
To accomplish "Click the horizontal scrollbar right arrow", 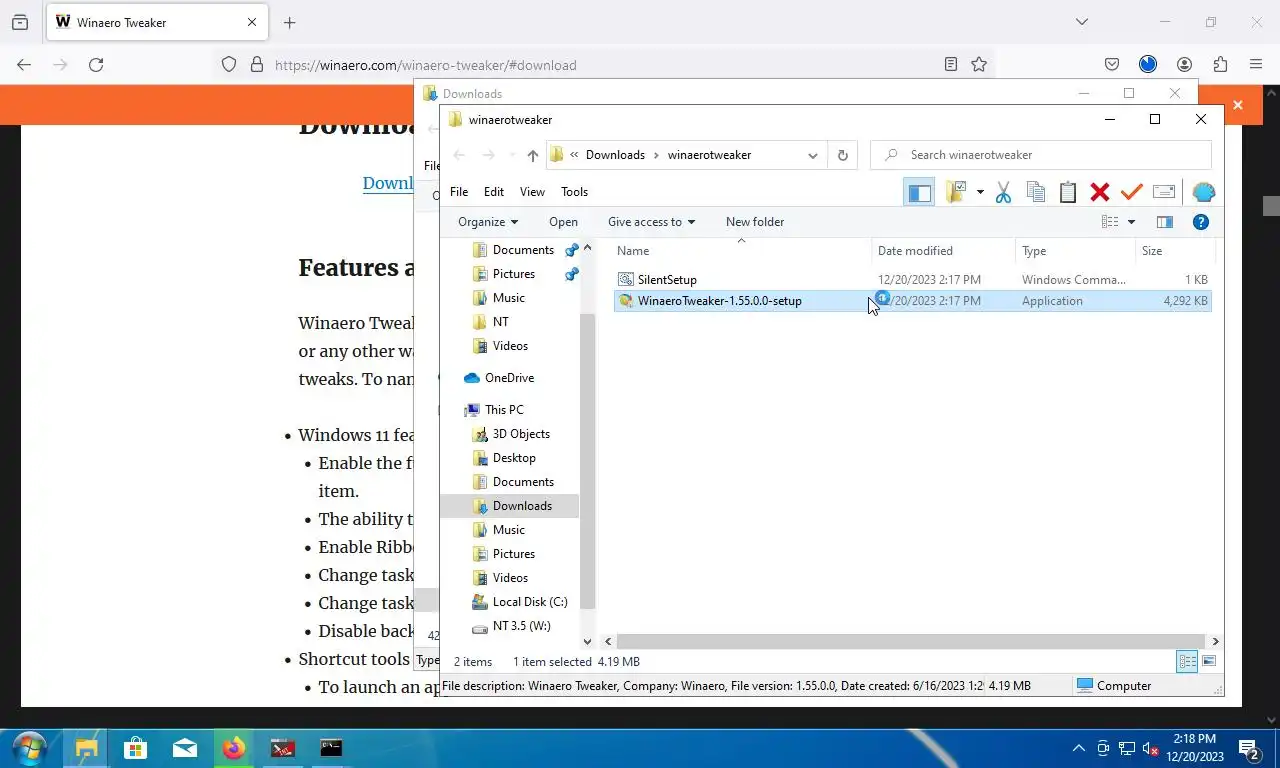I will [1216, 642].
